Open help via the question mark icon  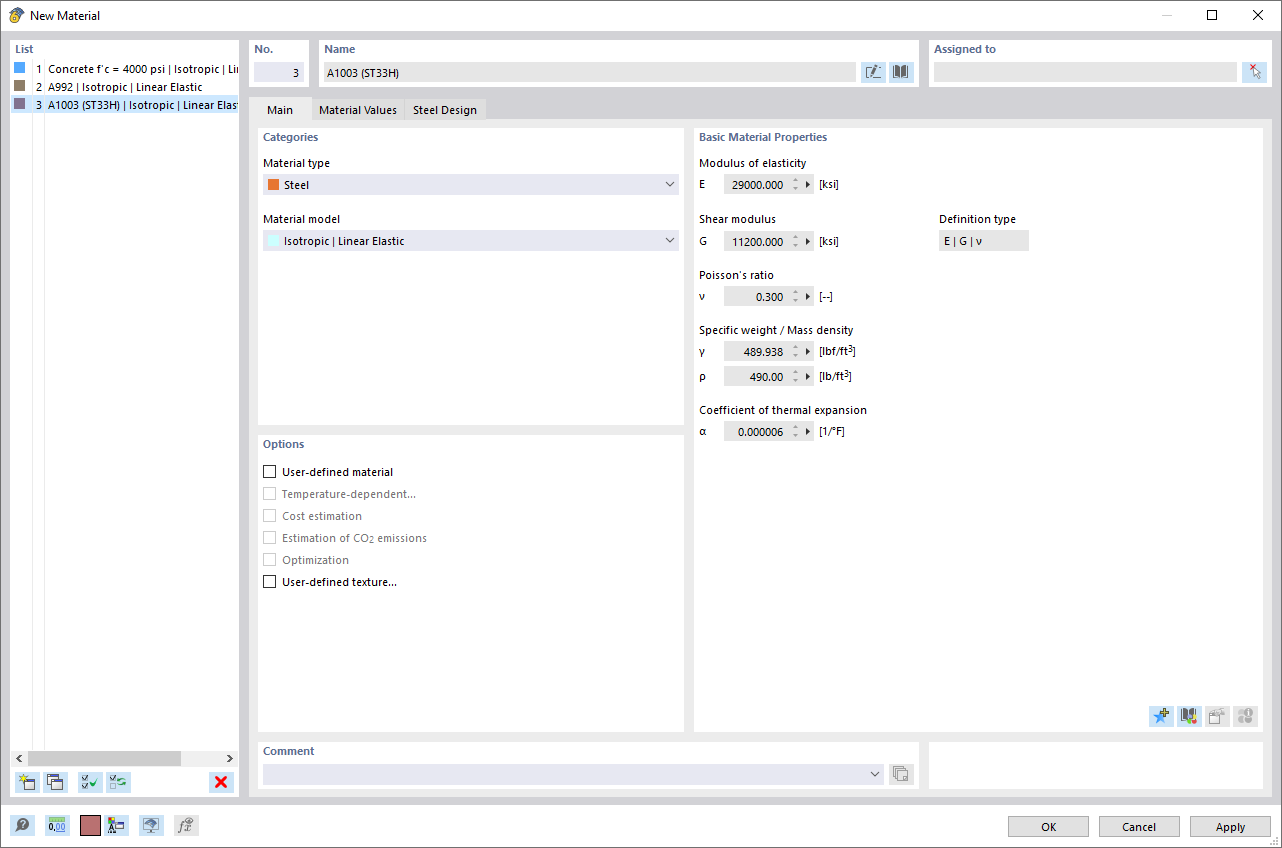pyautogui.click(x=22, y=825)
